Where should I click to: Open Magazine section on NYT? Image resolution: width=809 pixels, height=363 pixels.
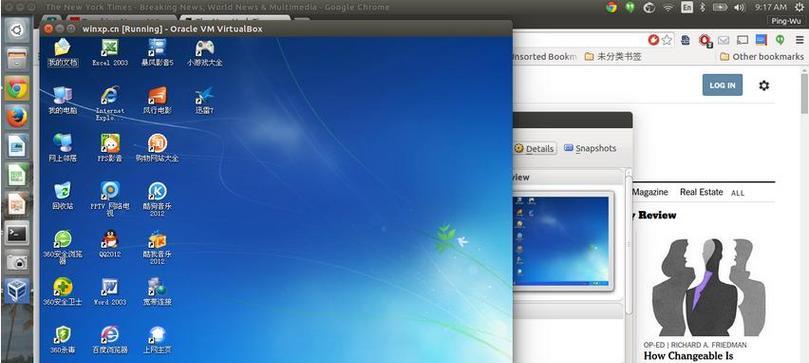pos(650,192)
